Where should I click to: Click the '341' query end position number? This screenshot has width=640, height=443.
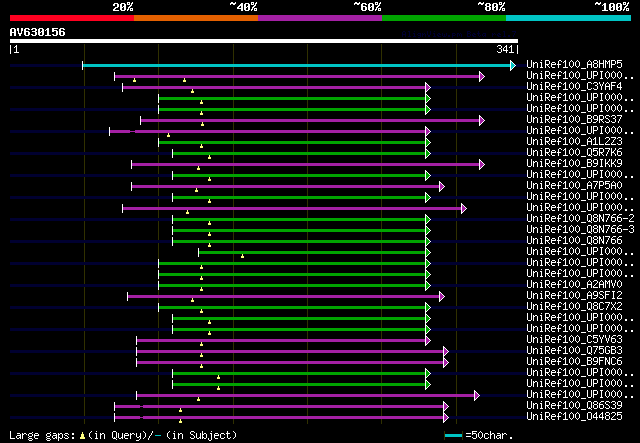tap(505, 49)
